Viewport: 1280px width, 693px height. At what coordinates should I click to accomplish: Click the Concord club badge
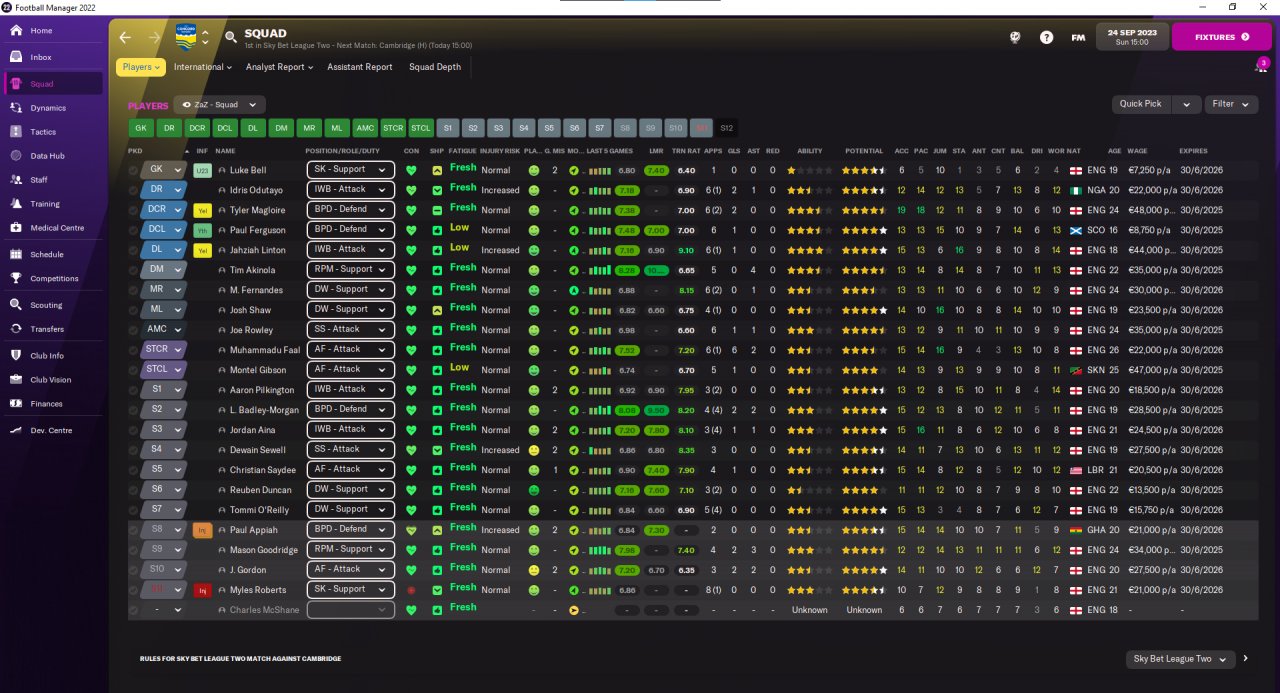point(186,37)
